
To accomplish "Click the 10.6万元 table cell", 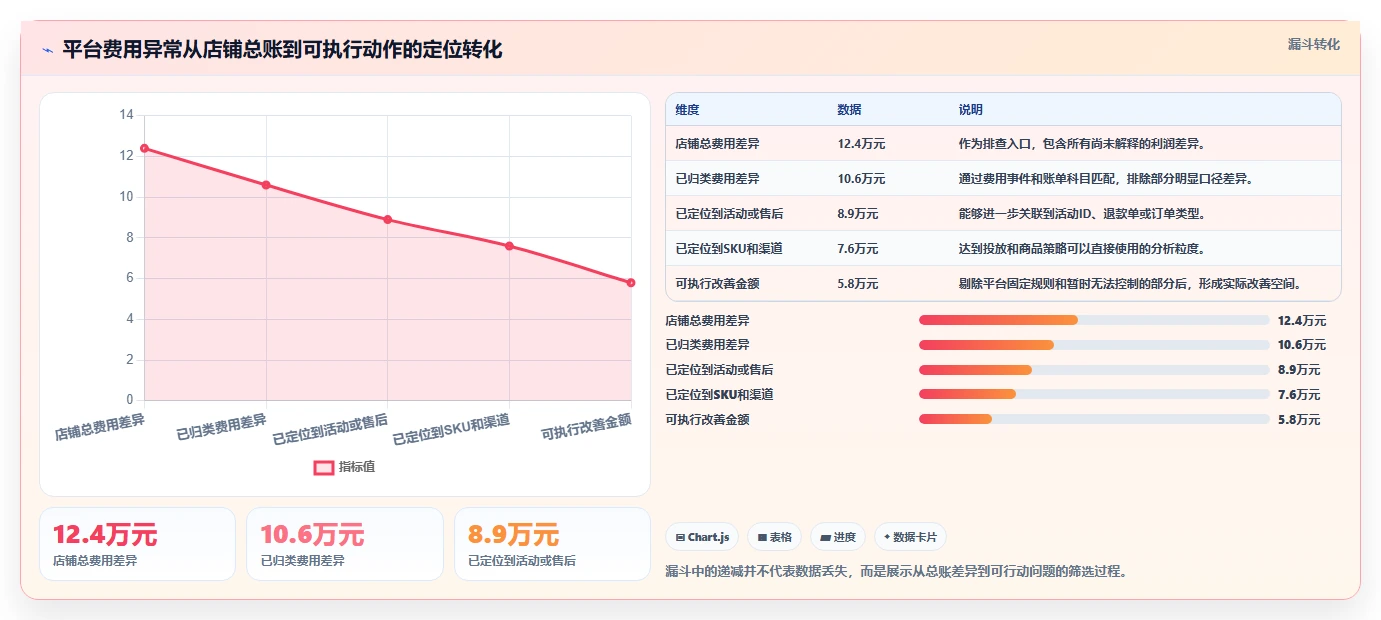I will click(x=861, y=179).
